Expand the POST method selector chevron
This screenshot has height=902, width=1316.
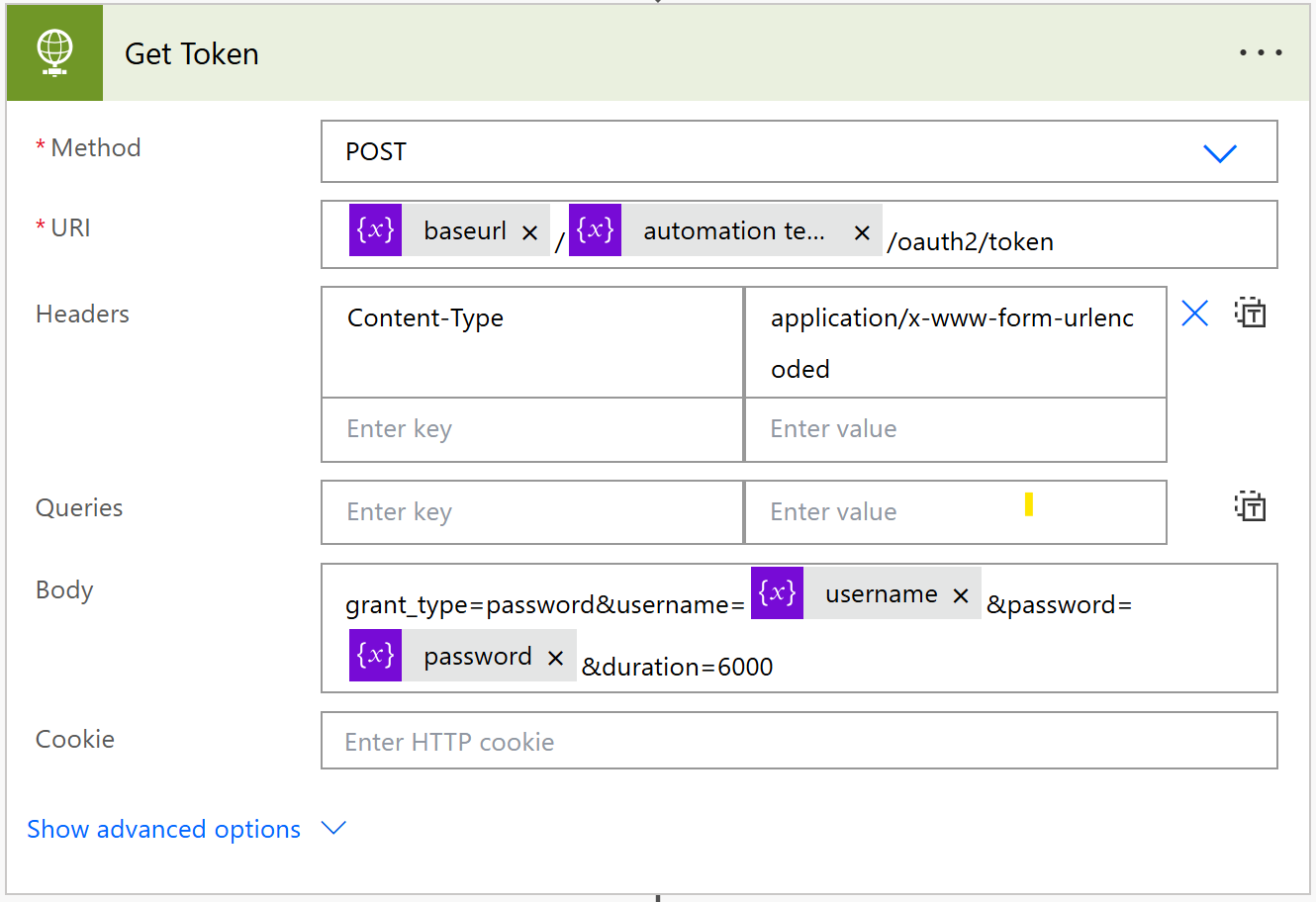point(1220,152)
